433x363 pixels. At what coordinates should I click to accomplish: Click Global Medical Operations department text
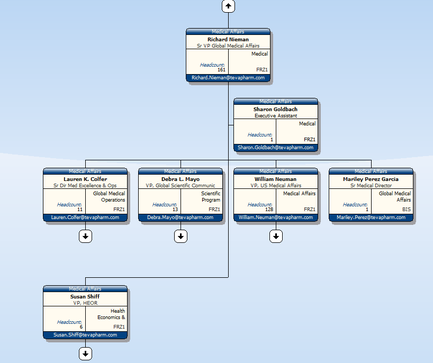[109, 197]
